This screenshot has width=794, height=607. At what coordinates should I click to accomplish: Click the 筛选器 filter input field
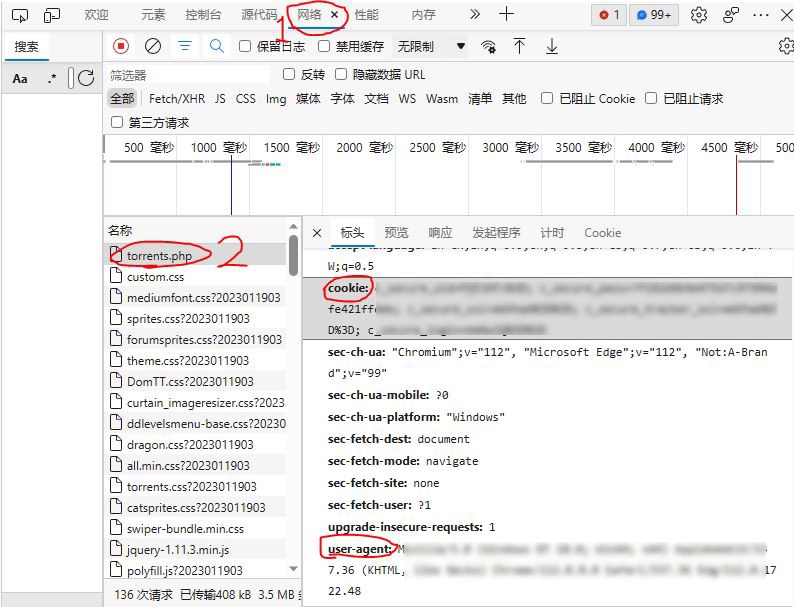click(x=188, y=75)
